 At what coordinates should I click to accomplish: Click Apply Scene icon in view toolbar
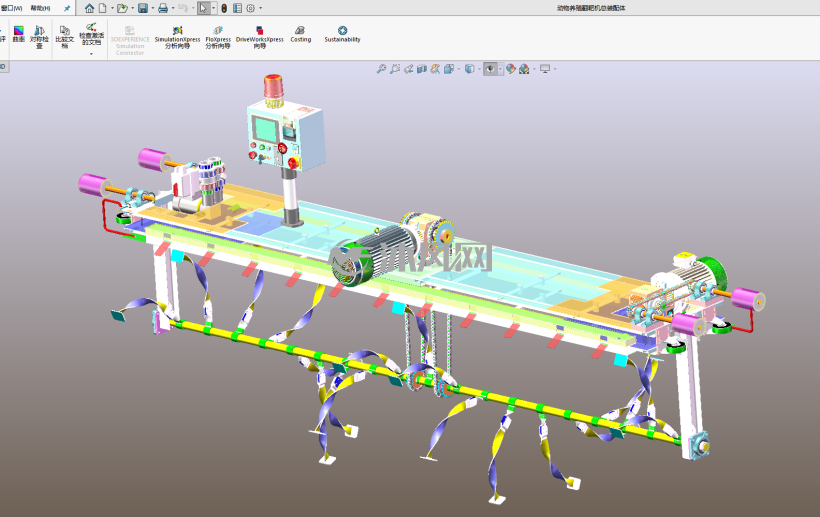(x=524, y=68)
